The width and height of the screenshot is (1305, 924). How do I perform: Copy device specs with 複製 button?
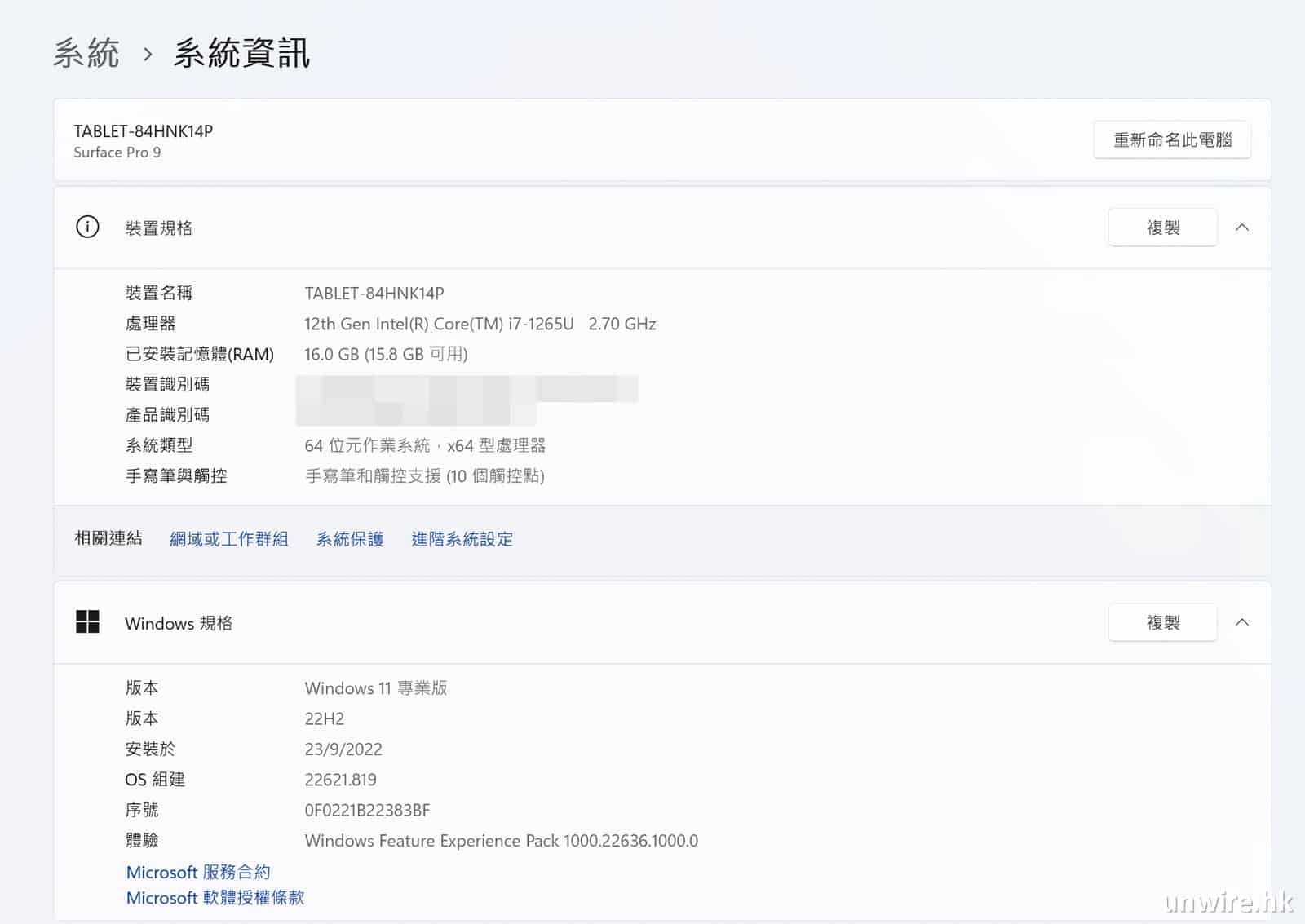click(1162, 228)
